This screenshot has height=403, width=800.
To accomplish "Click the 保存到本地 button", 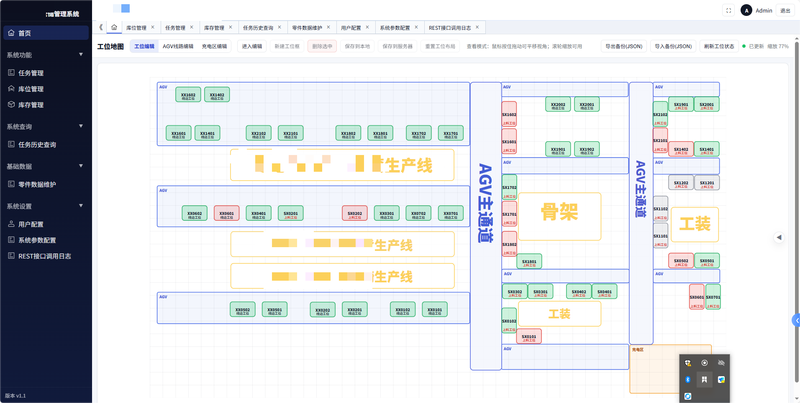I will point(357,46).
